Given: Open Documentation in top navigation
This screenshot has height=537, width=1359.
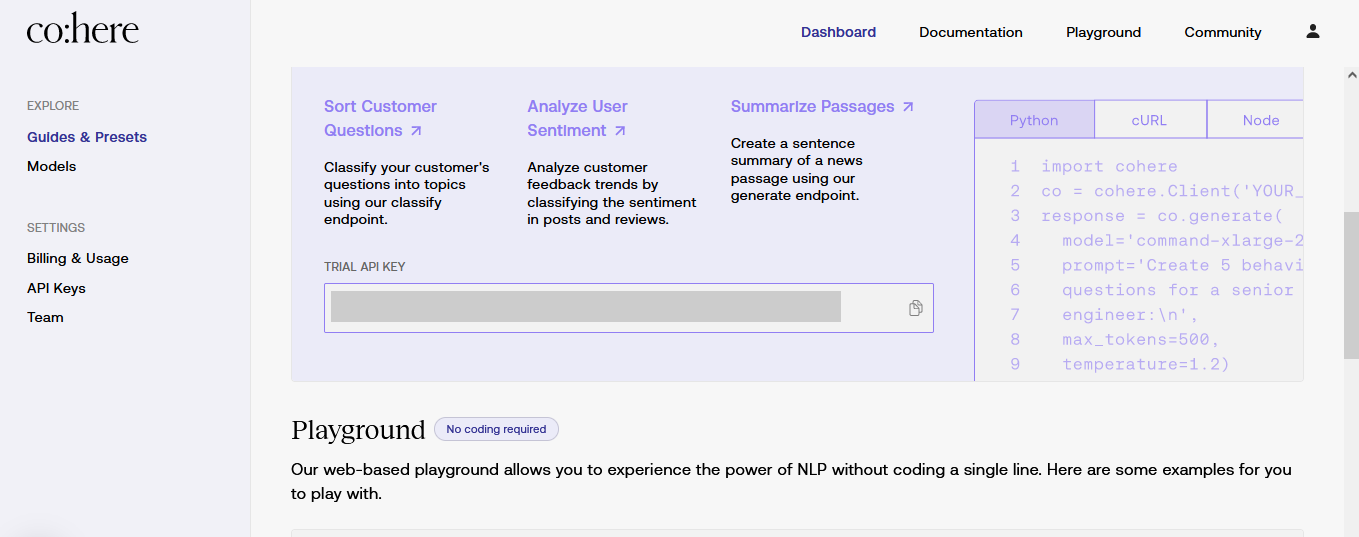Looking at the screenshot, I should point(971,32).
